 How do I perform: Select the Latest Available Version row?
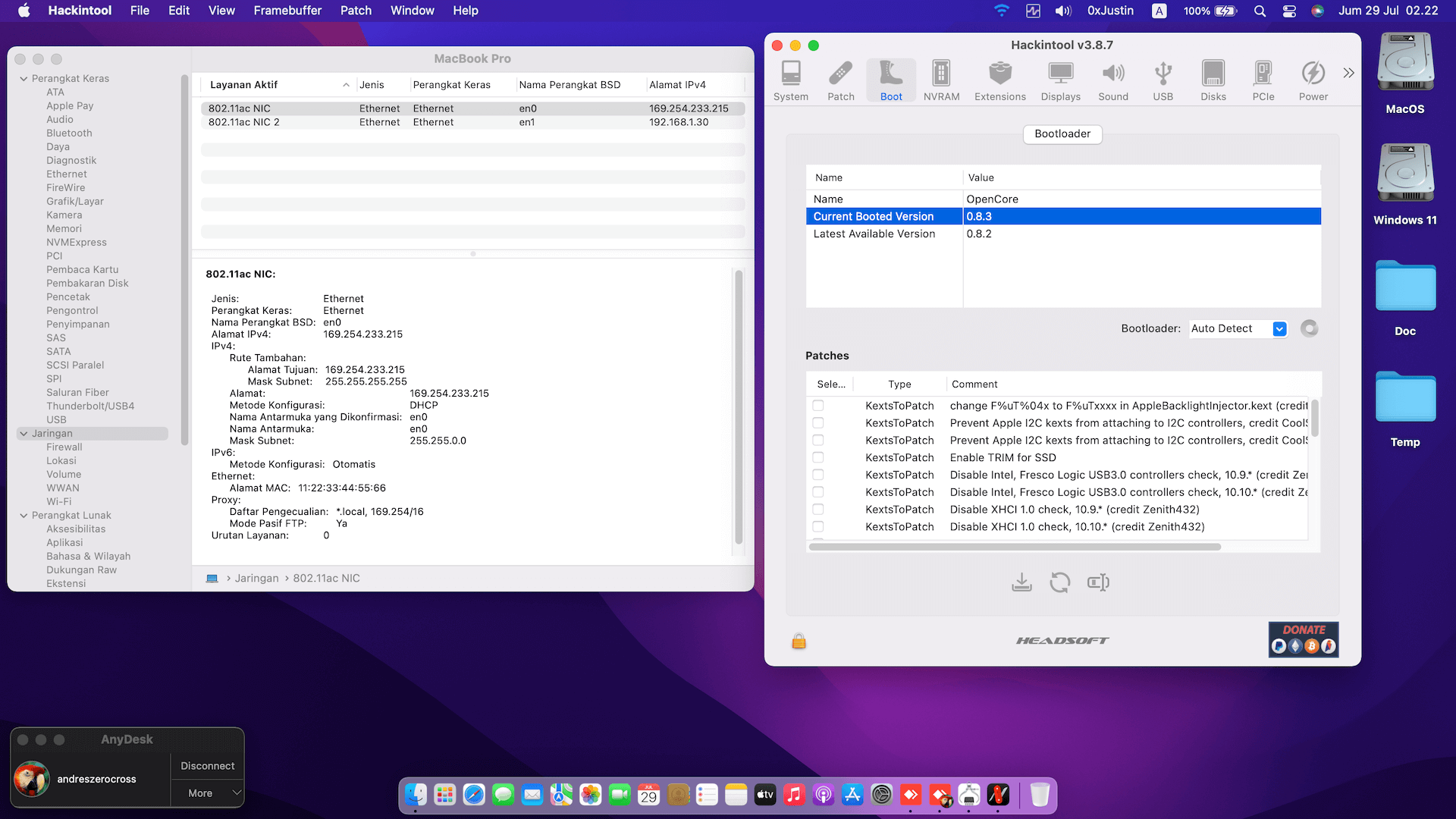[1063, 234]
